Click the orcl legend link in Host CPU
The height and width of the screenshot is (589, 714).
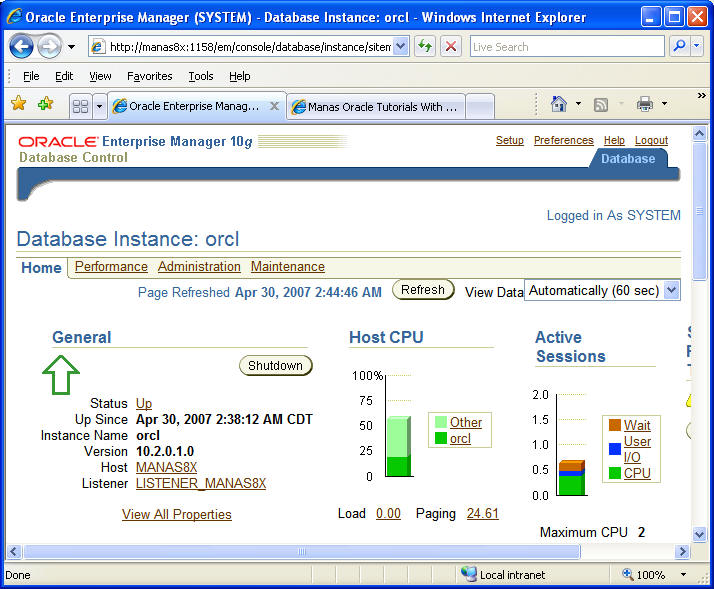tap(460, 439)
